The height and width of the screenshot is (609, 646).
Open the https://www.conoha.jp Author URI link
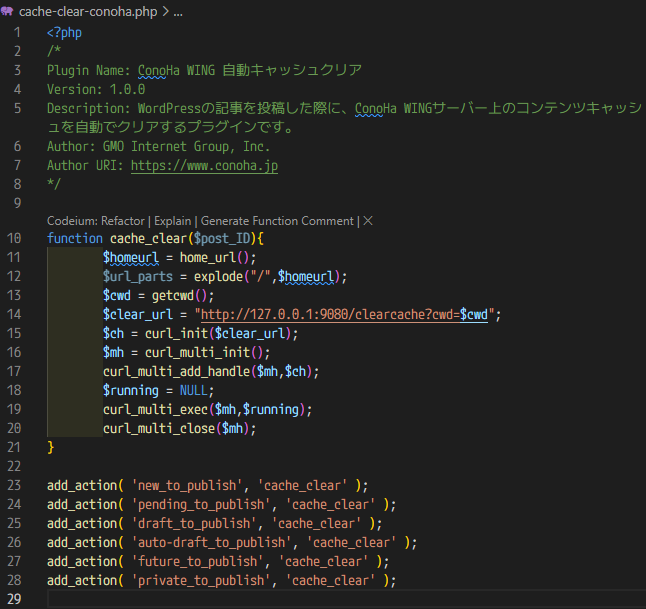pyautogui.click(x=204, y=165)
